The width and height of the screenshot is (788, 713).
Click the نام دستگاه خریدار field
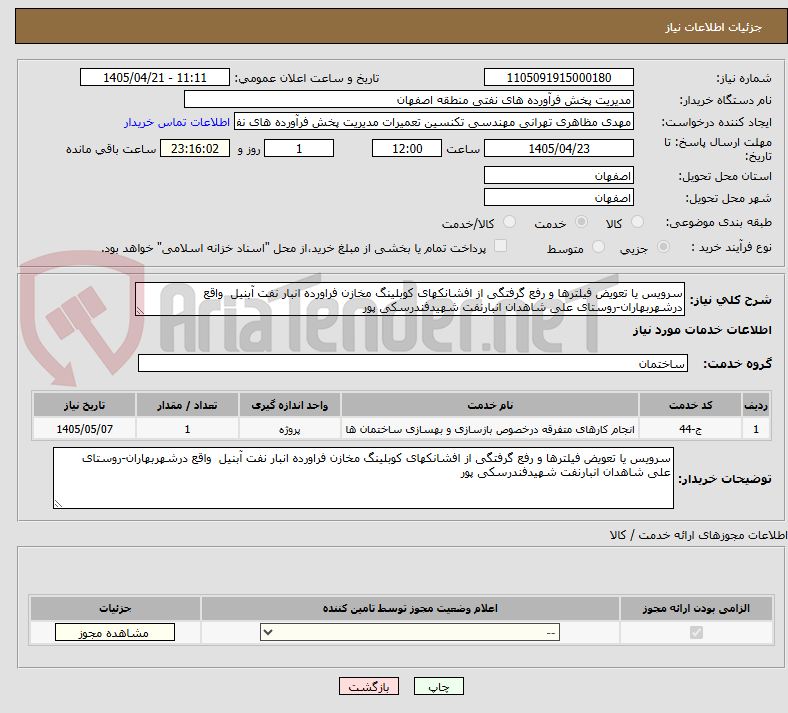pos(409,99)
